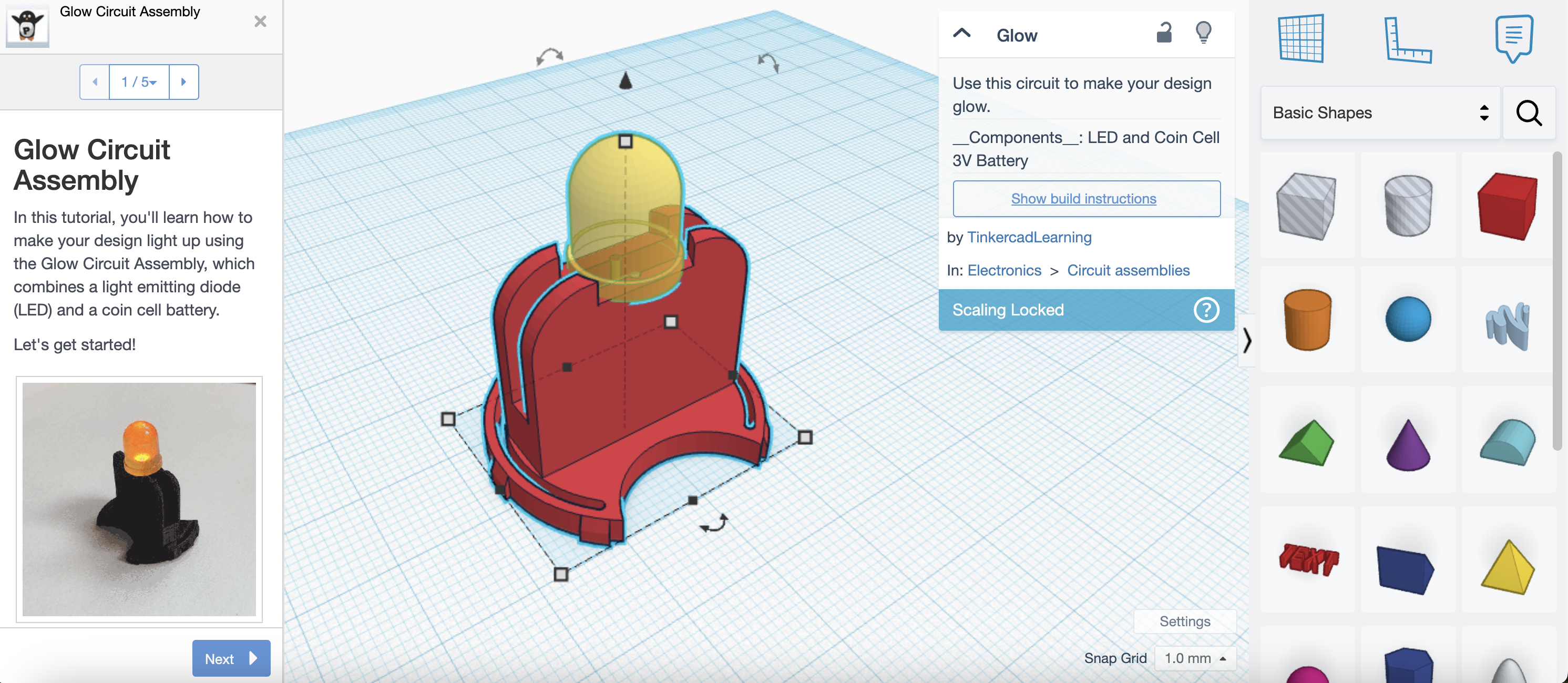The height and width of the screenshot is (683, 1568).
Task: Pick the striped cylinder hole shape
Action: [1407, 206]
